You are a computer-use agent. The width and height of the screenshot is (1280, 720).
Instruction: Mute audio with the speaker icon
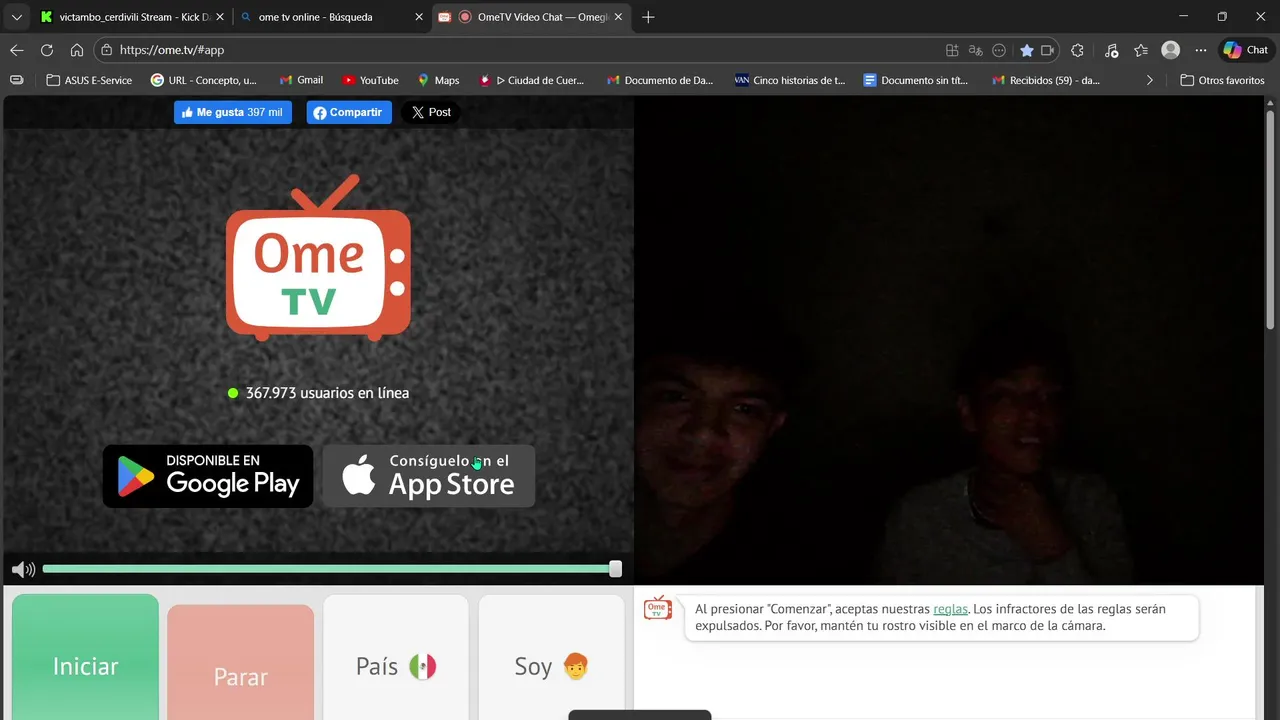[x=23, y=569]
